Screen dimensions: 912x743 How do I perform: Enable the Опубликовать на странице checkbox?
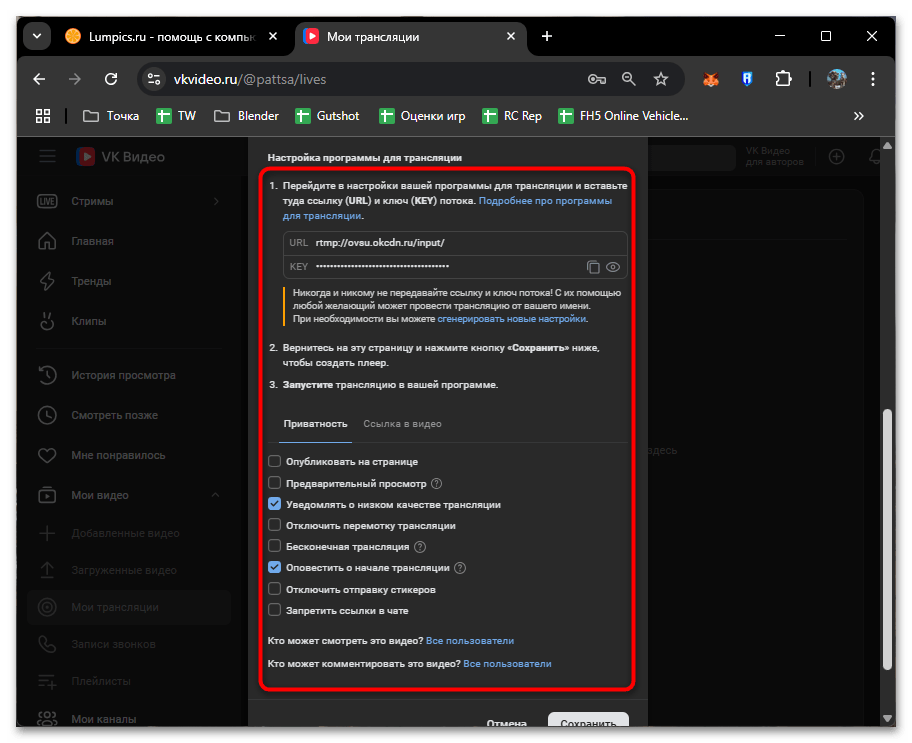[x=275, y=462]
